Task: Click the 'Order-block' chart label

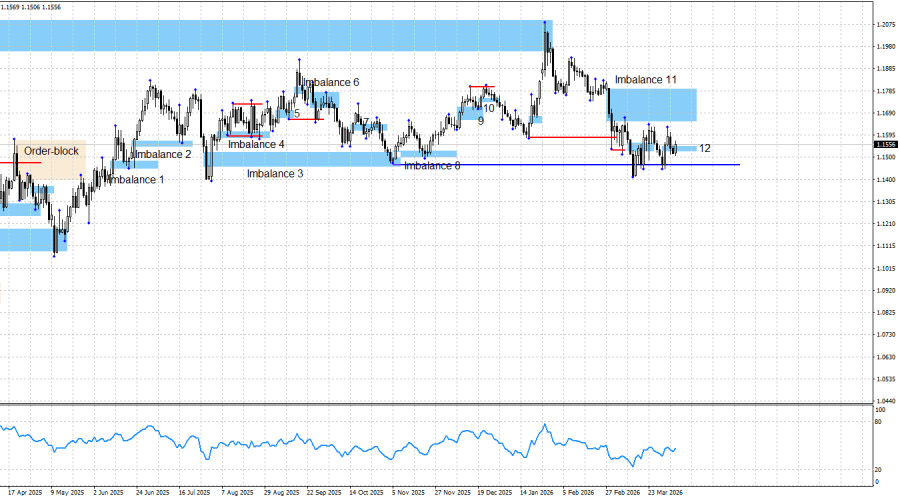Action: (51, 151)
